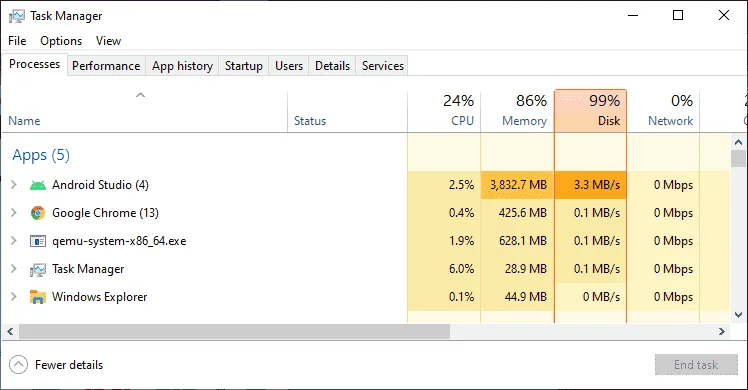
Task: Close the Task Manager window
Action: [x=724, y=16]
